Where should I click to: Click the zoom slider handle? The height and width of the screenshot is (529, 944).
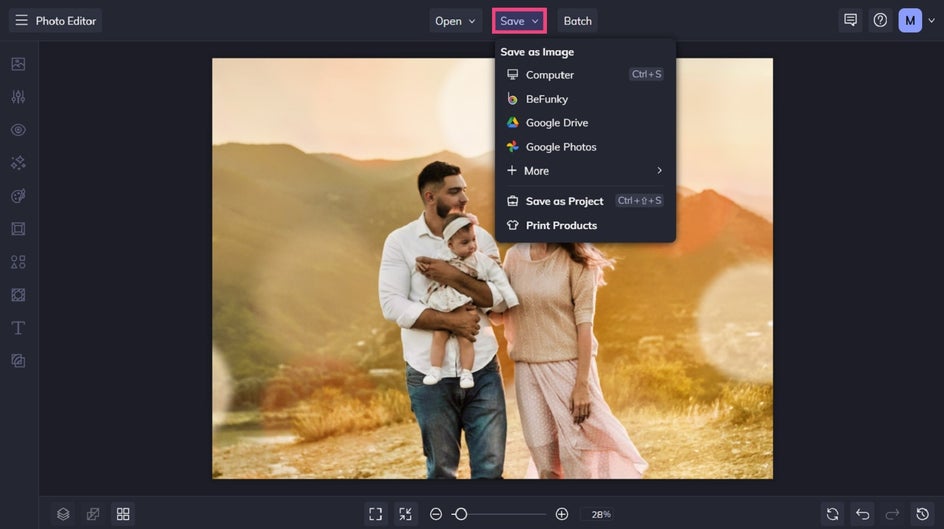pos(461,514)
